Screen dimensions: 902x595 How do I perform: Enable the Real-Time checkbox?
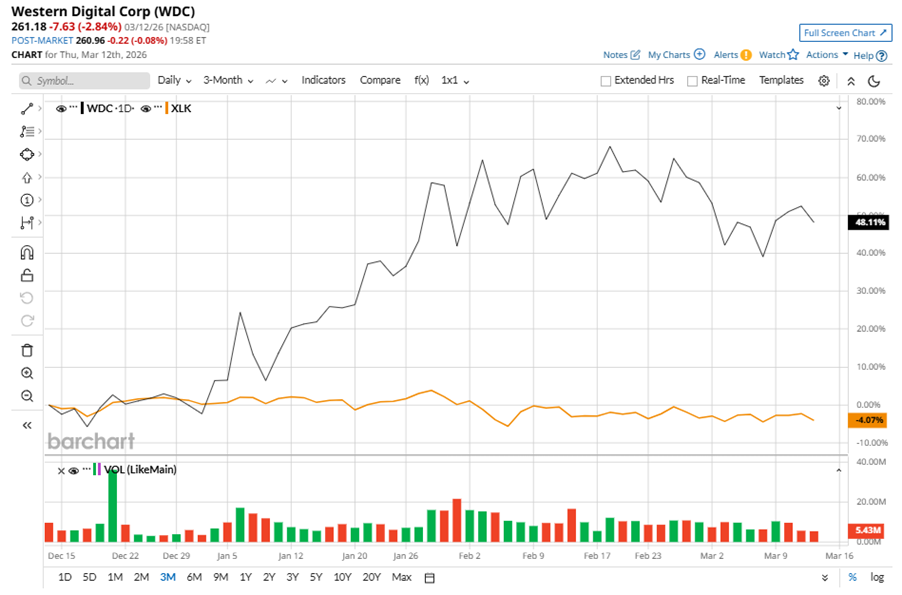[692, 81]
